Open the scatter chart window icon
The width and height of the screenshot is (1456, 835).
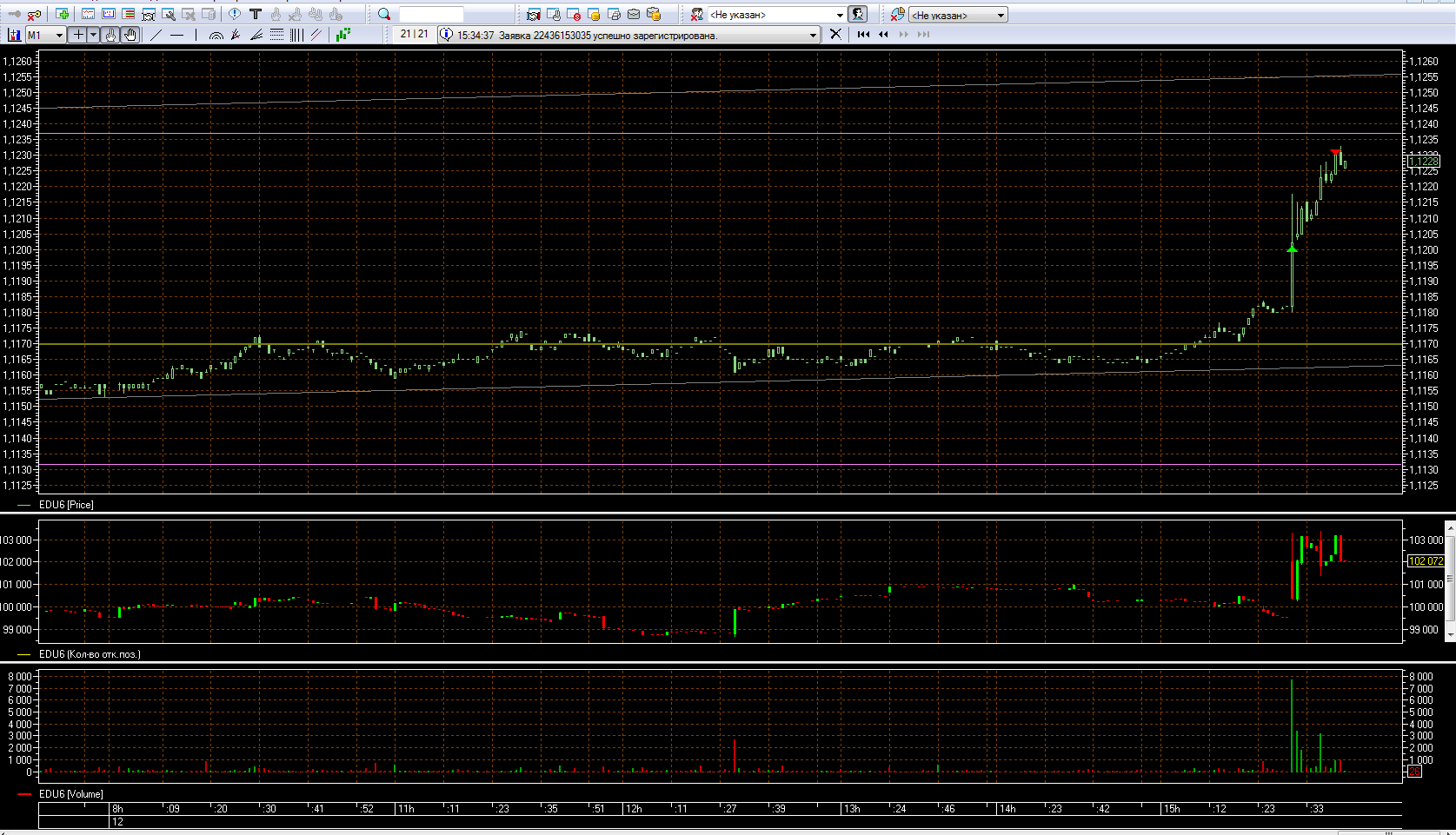[108, 14]
